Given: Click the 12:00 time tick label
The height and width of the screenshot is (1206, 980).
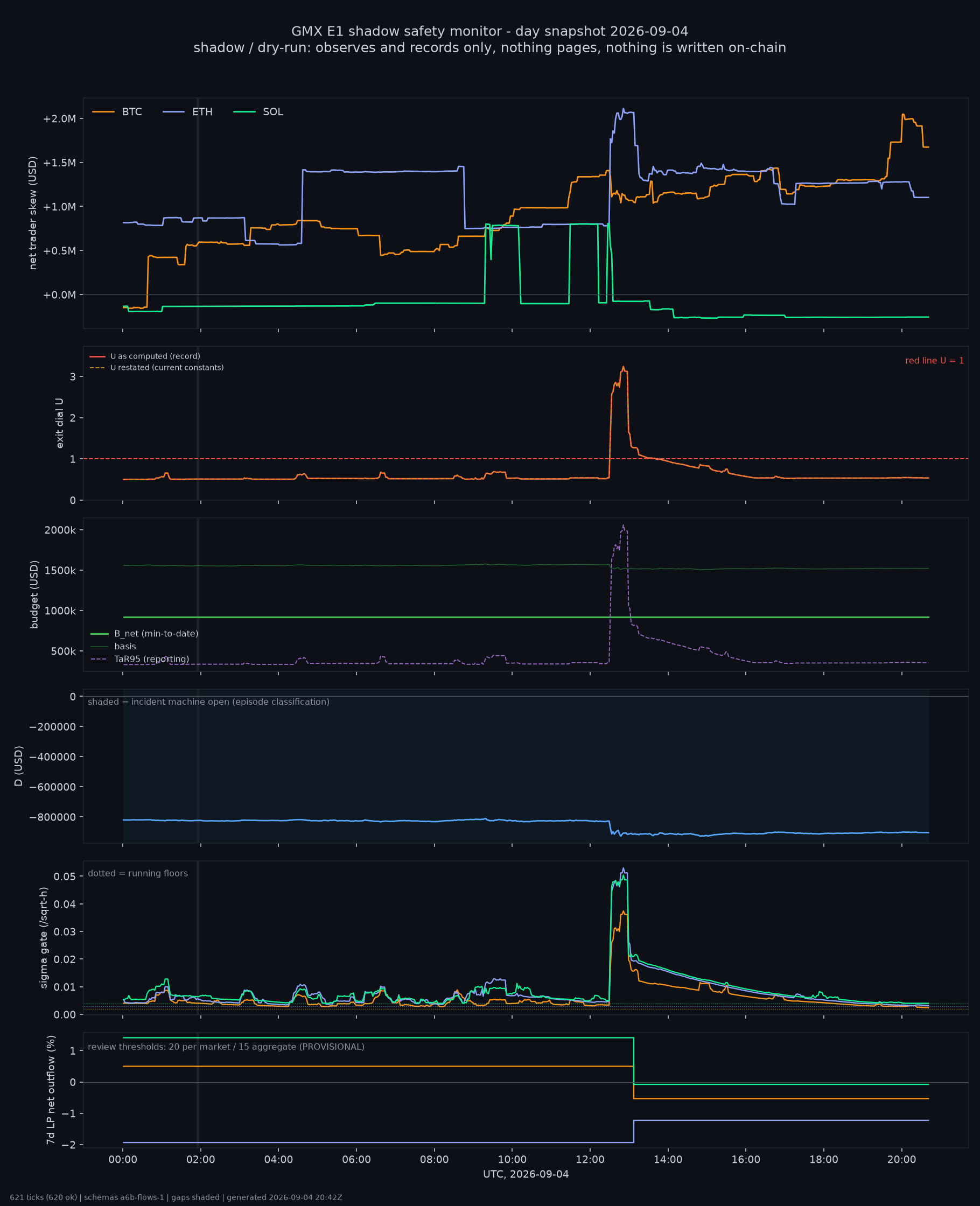Looking at the screenshot, I should [x=591, y=1159].
